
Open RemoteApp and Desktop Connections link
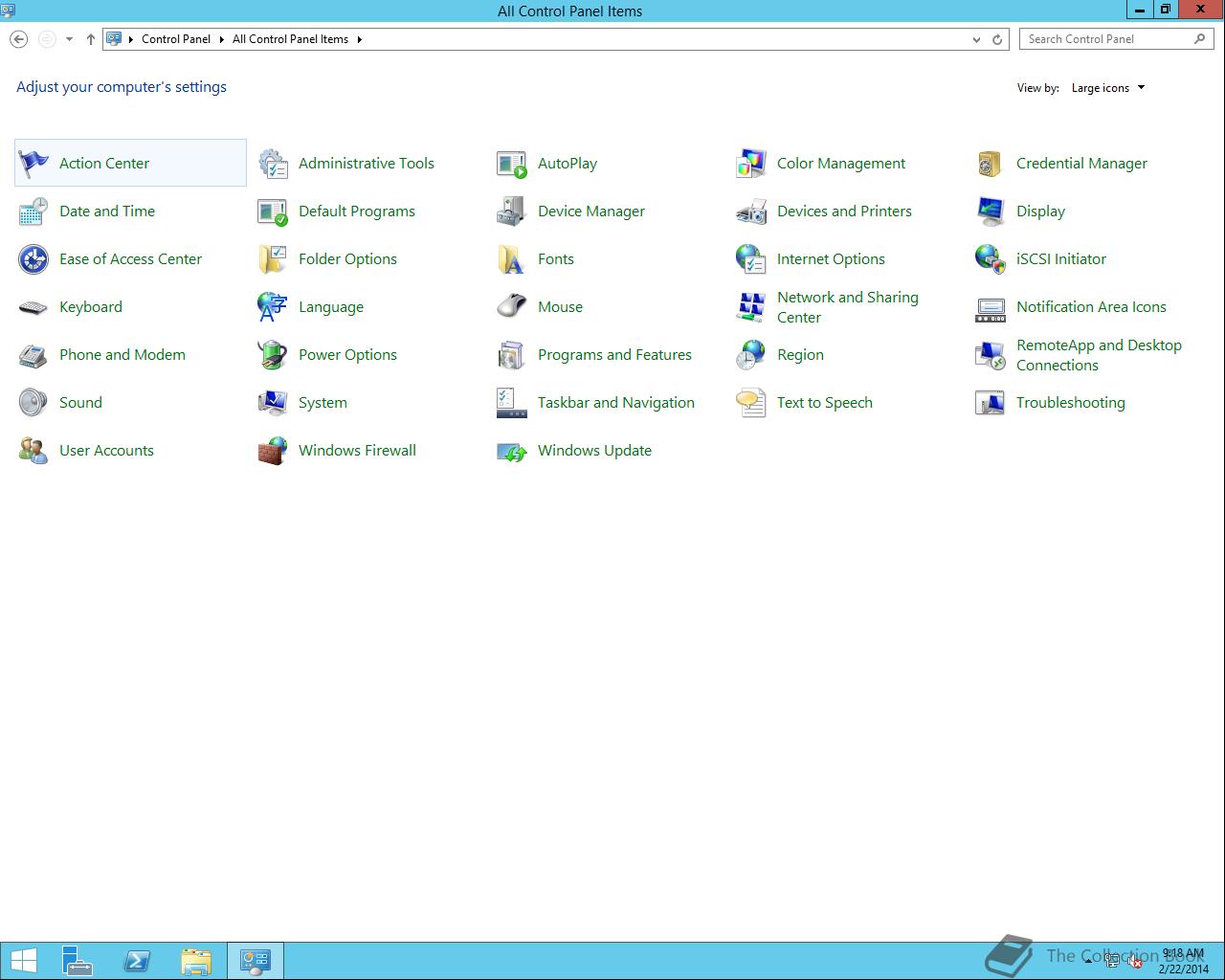[x=1099, y=355]
